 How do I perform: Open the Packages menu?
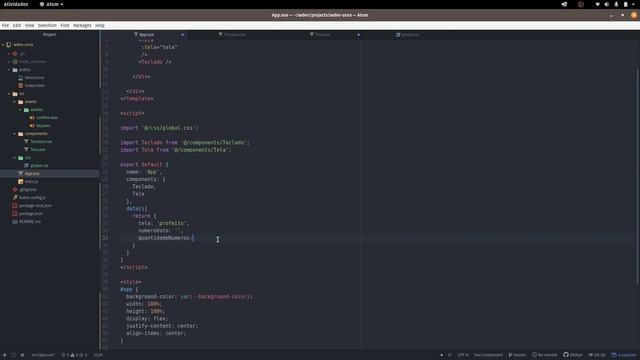point(82,25)
